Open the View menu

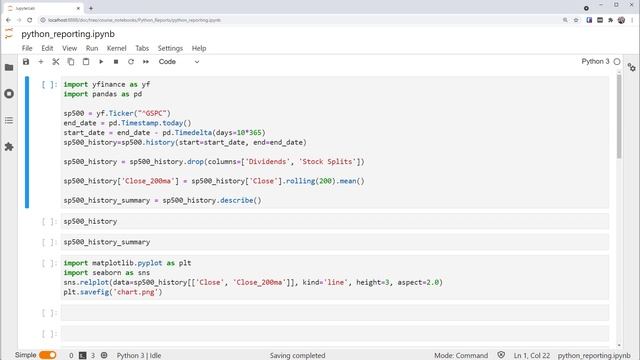[69, 48]
